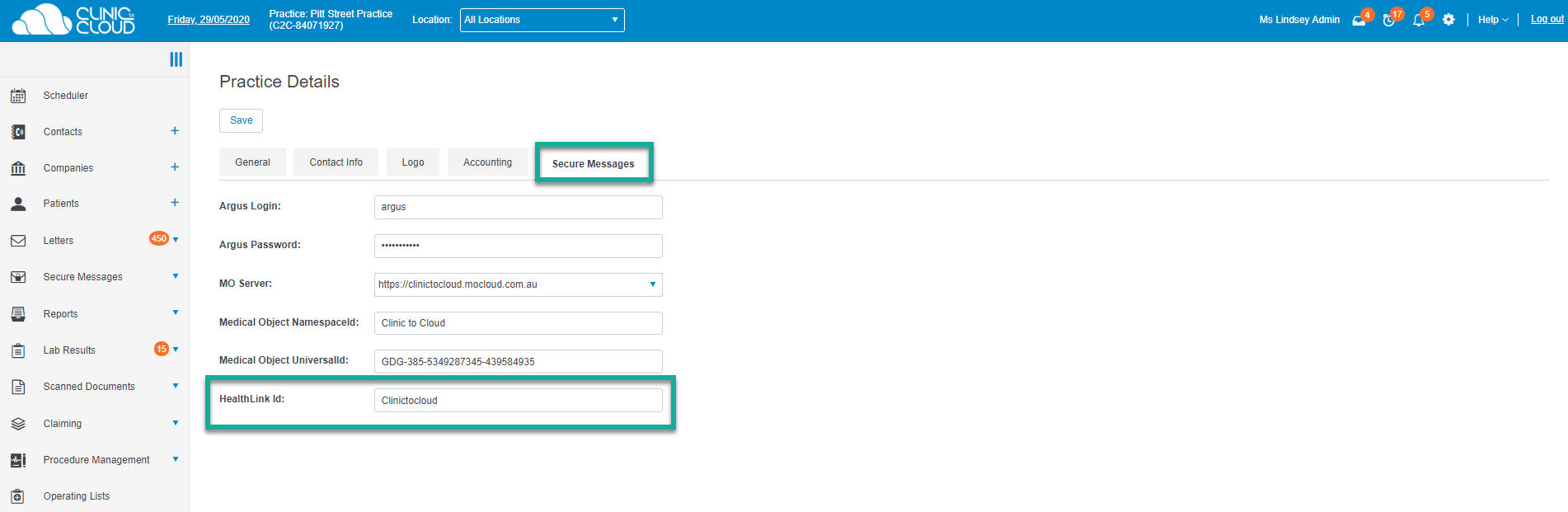
Task: Add a new company with the plus icon
Action: (175, 167)
